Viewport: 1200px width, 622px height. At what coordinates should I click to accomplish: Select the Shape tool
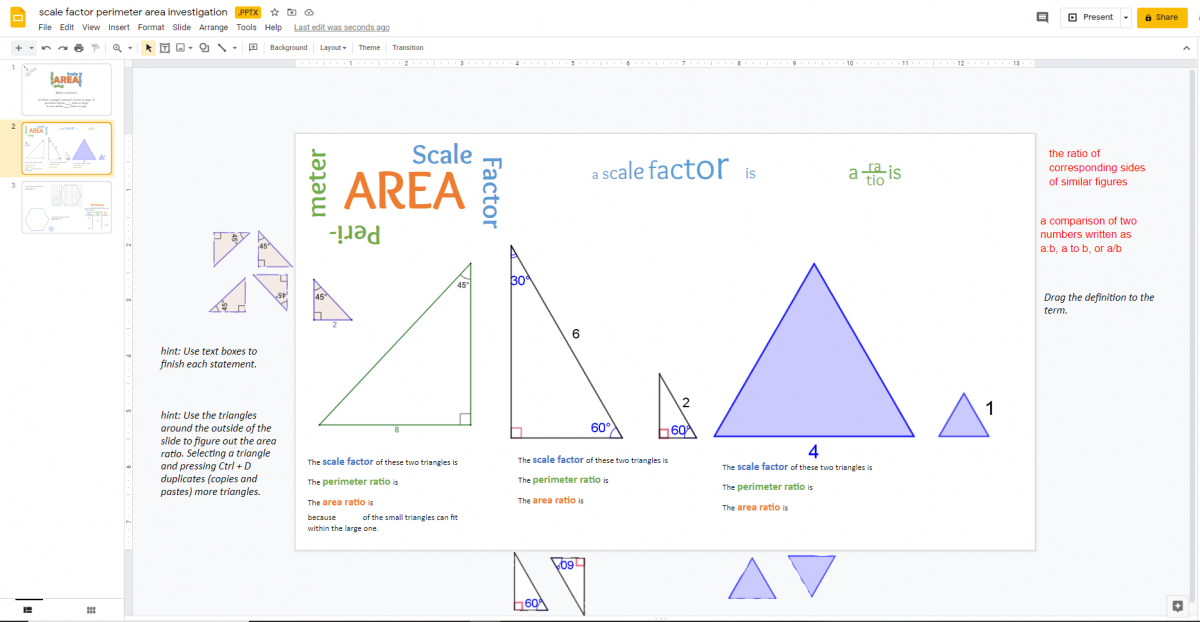click(203, 47)
